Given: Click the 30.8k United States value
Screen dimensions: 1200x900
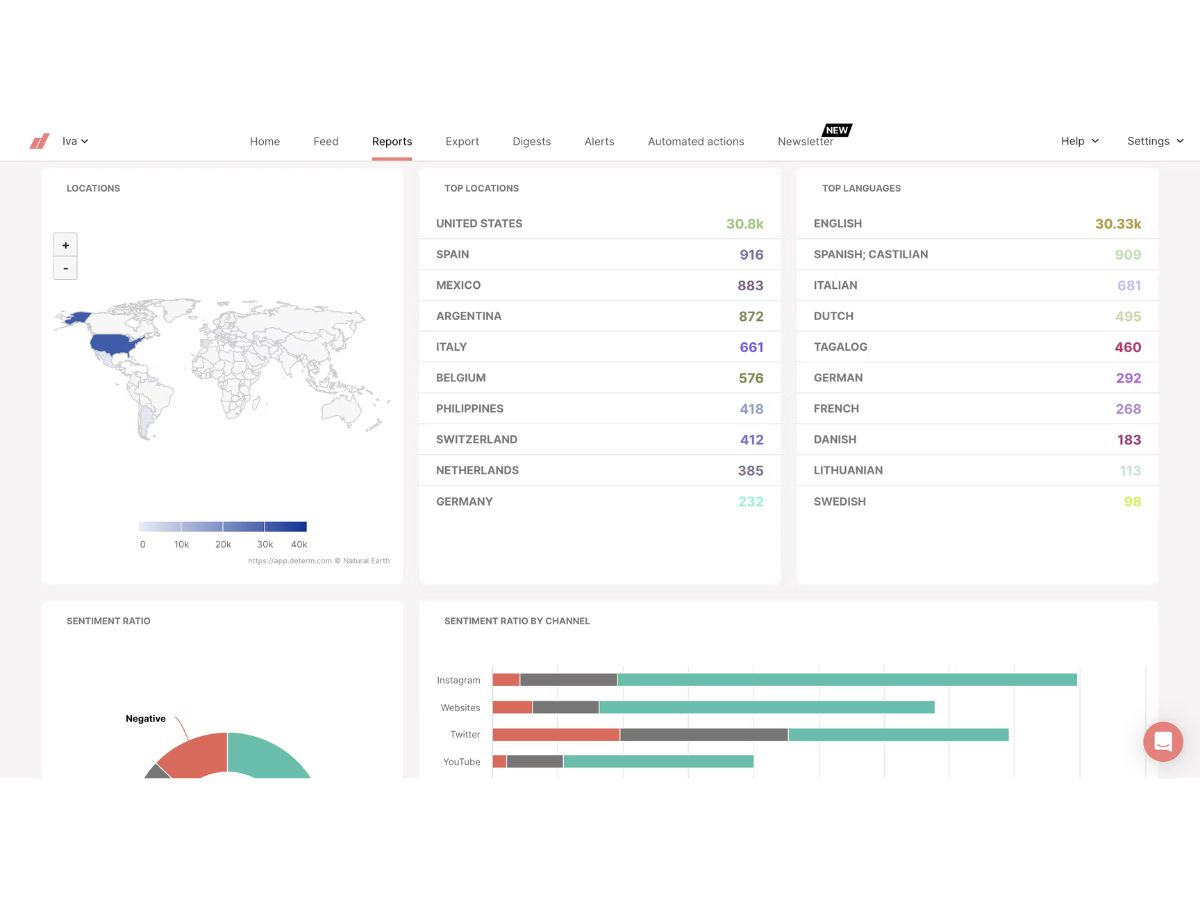Looking at the screenshot, I should click(x=745, y=224).
